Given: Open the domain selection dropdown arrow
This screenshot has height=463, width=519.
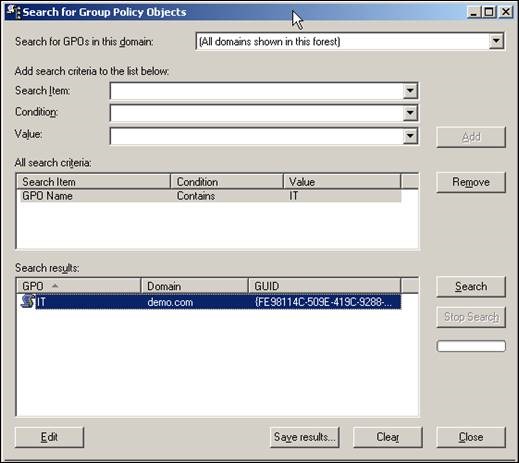Looking at the screenshot, I should [x=496, y=41].
